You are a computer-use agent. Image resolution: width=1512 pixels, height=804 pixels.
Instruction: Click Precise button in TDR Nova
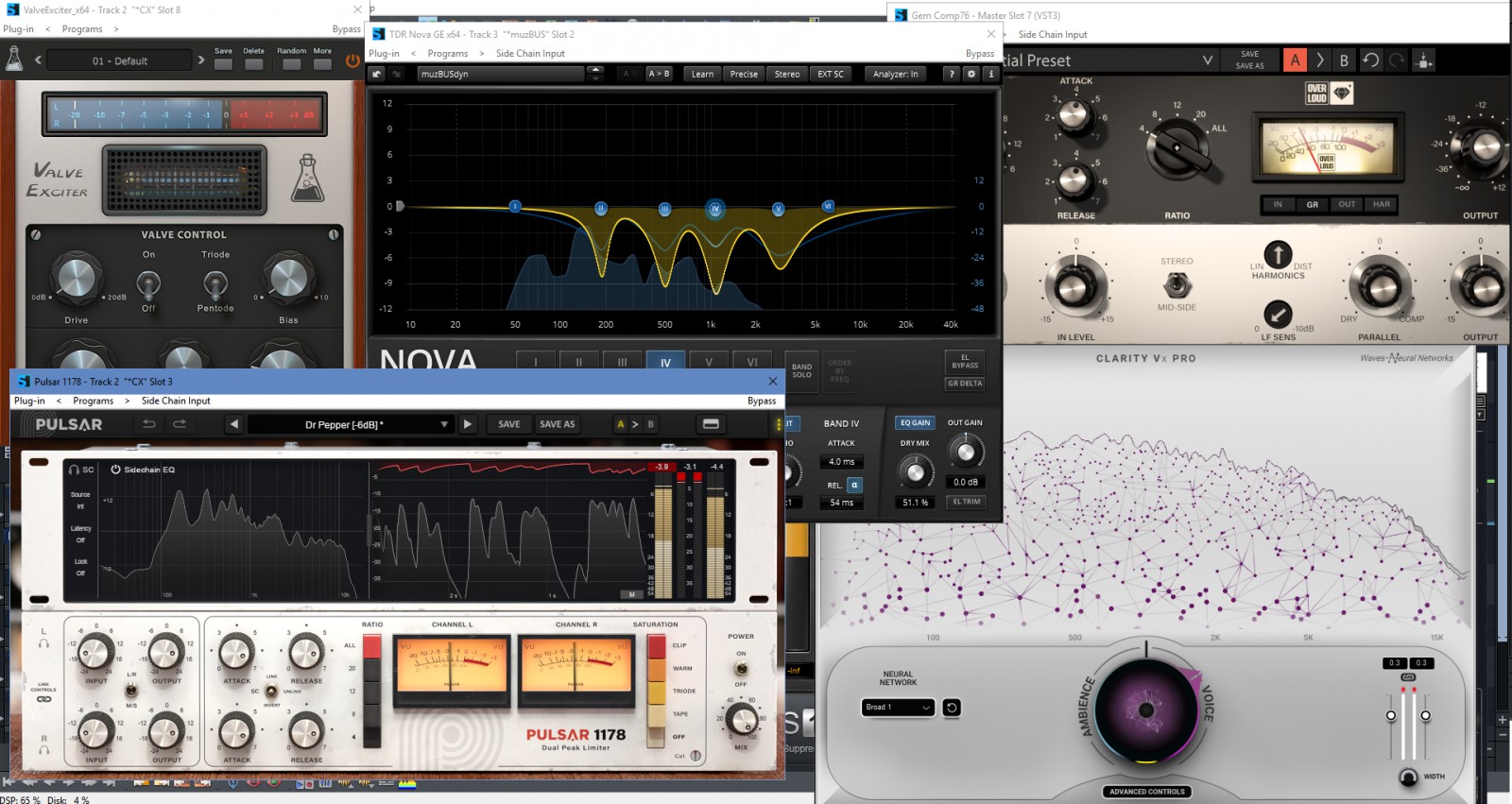coord(744,74)
